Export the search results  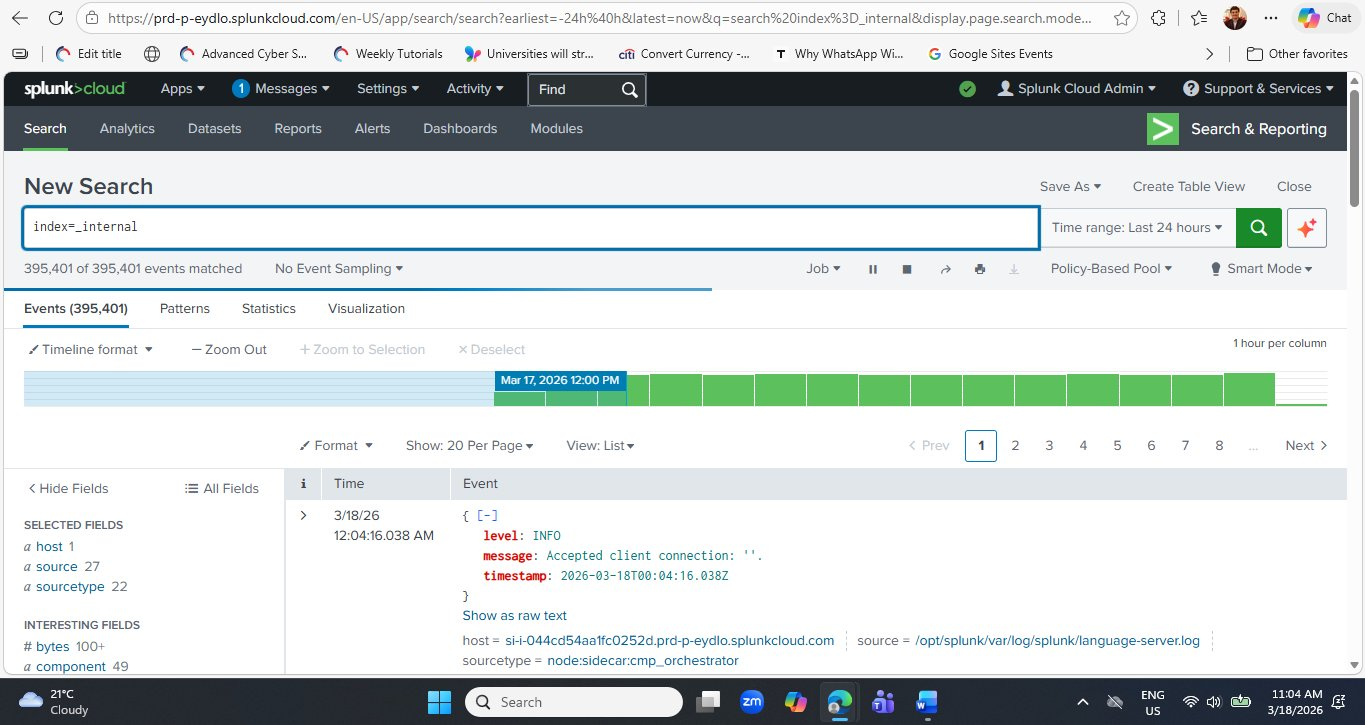pyautogui.click(x=1013, y=268)
